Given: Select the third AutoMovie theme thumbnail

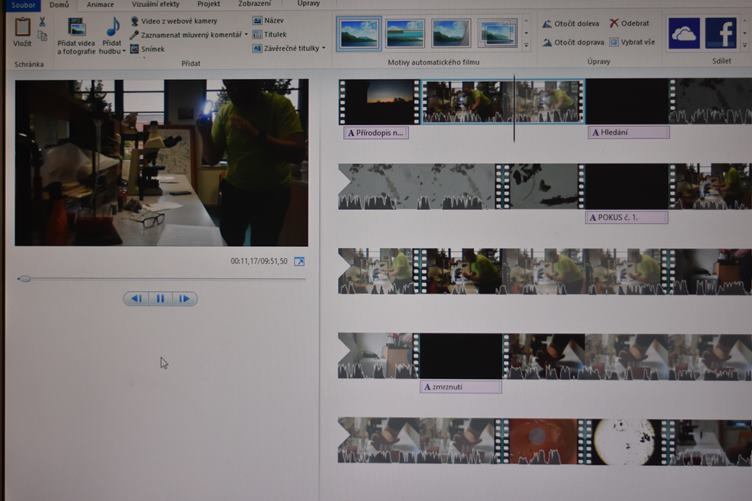Looking at the screenshot, I should 451,34.
